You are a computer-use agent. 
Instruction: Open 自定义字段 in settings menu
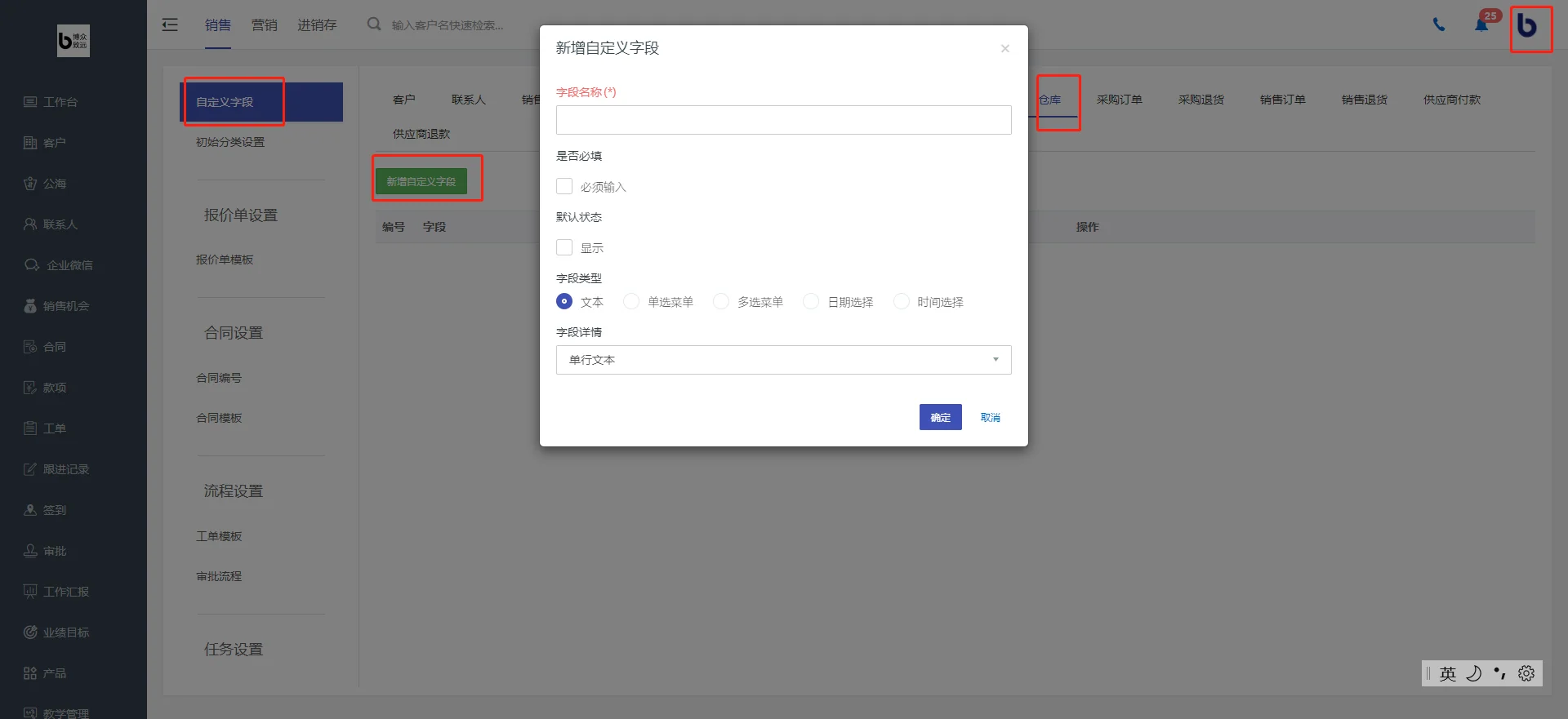[x=261, y=102]
